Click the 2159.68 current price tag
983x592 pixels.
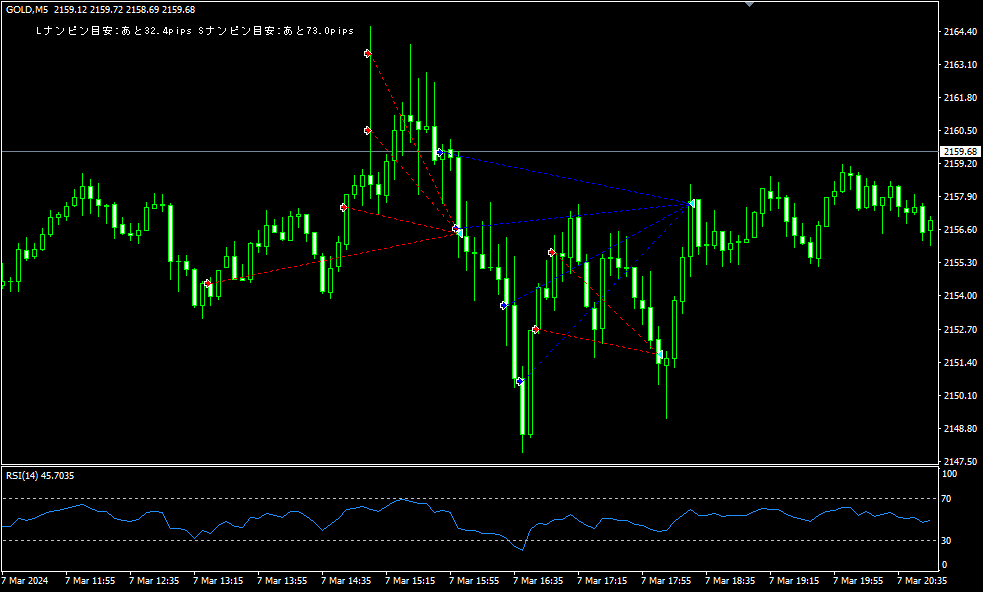[x=960, y=151]
